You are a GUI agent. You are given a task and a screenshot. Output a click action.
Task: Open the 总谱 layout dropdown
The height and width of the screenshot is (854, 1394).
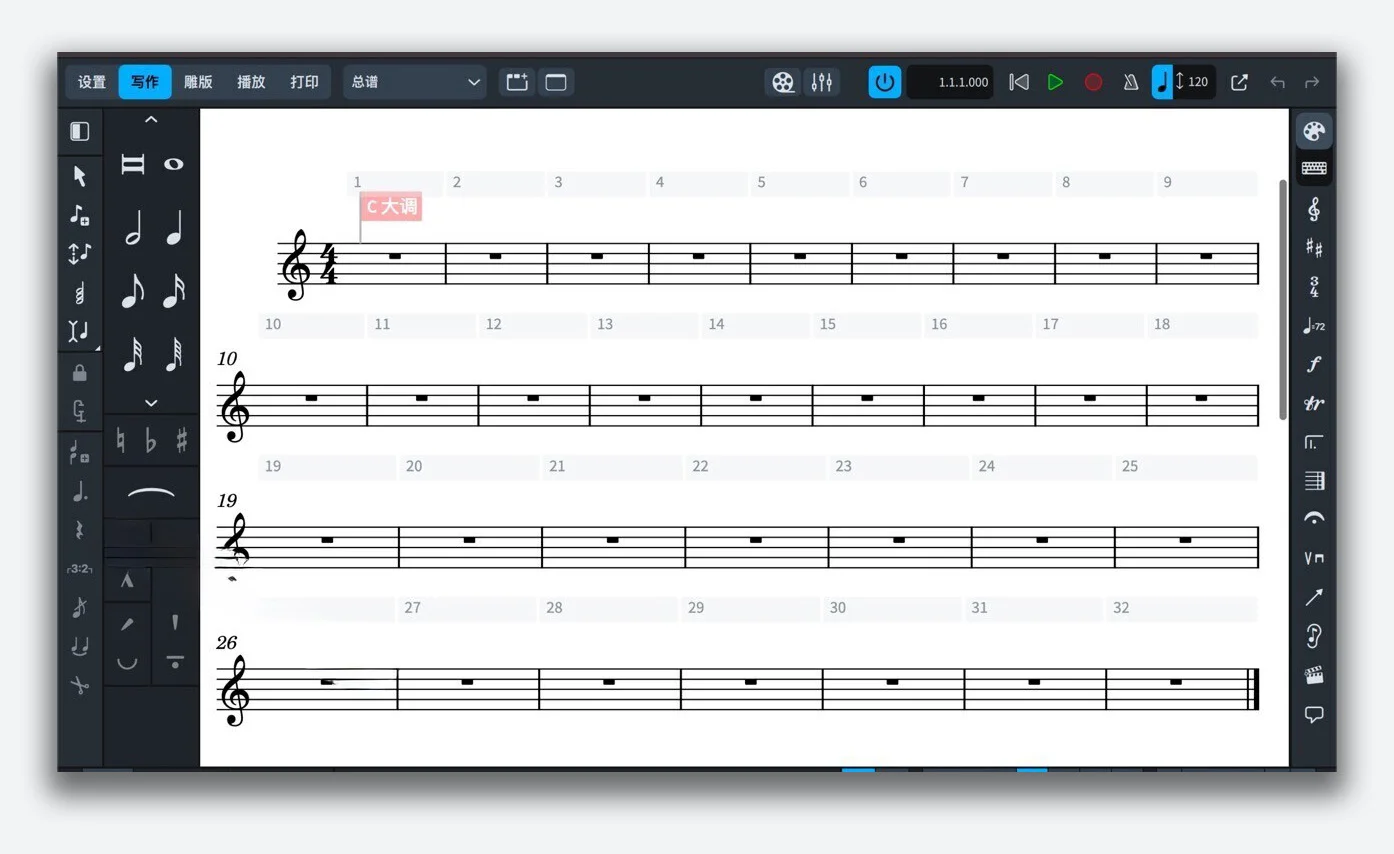coord(414,82)
